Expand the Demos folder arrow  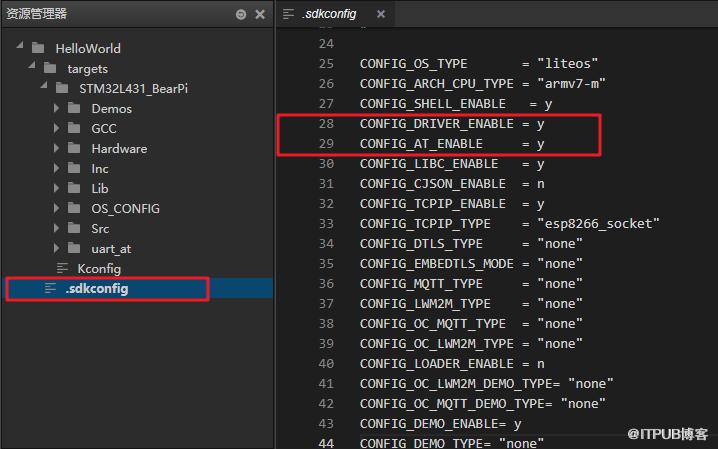tap(56, 108)
